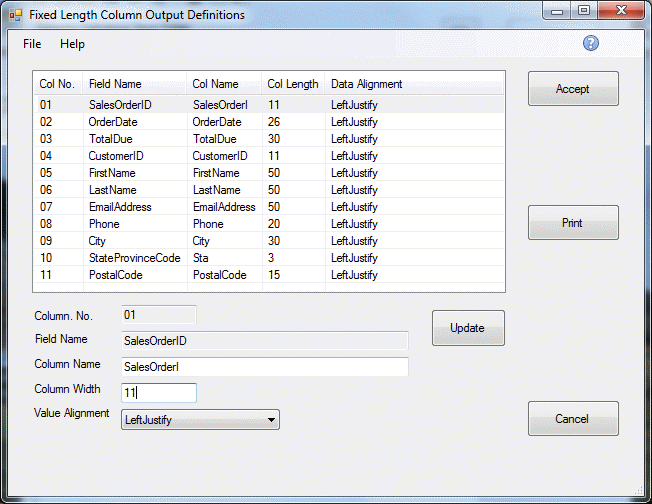Close the Fixed Length Column window

click(x=621, y=10)
